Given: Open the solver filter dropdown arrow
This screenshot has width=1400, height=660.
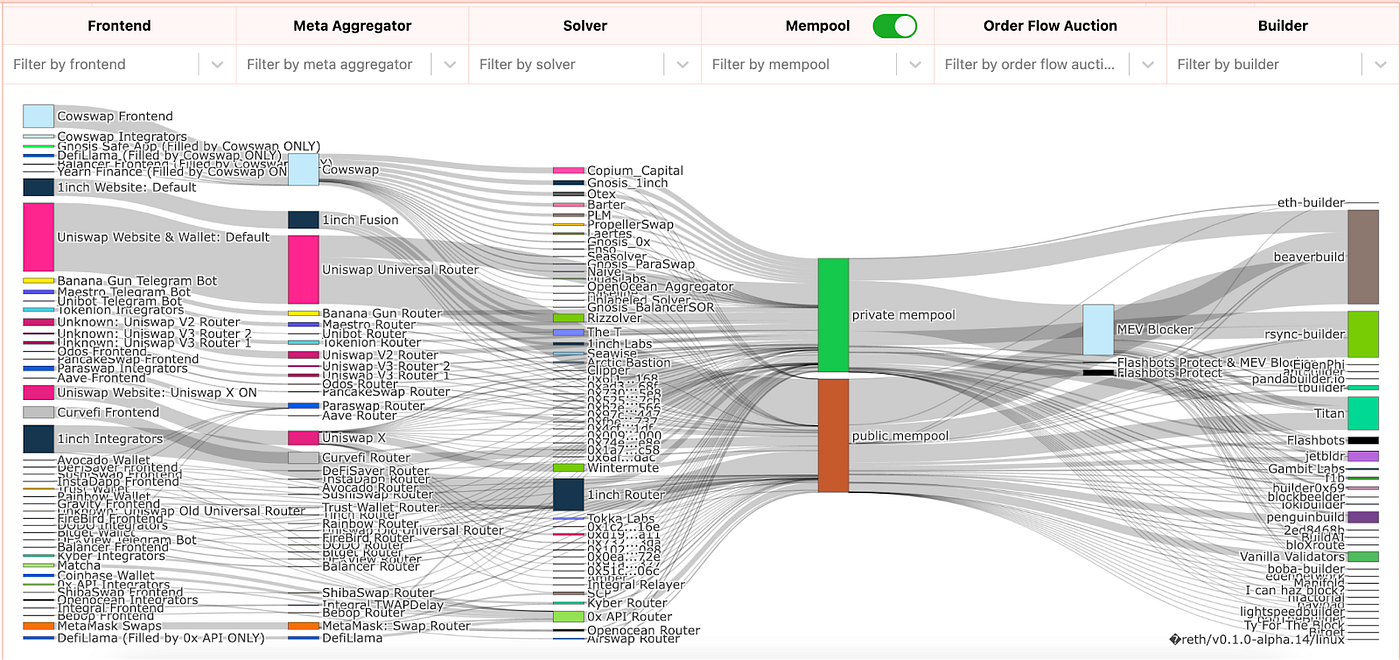Looking at the screenshot, I should point(683,65).
